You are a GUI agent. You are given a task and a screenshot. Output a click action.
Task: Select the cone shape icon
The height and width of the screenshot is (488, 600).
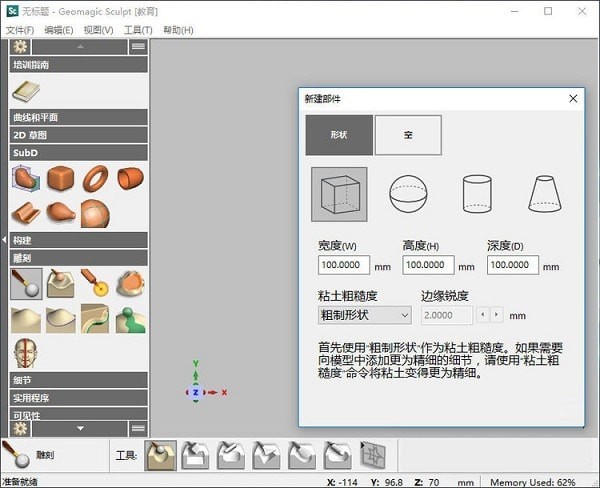pyautogui.click(x=544, y=194)
